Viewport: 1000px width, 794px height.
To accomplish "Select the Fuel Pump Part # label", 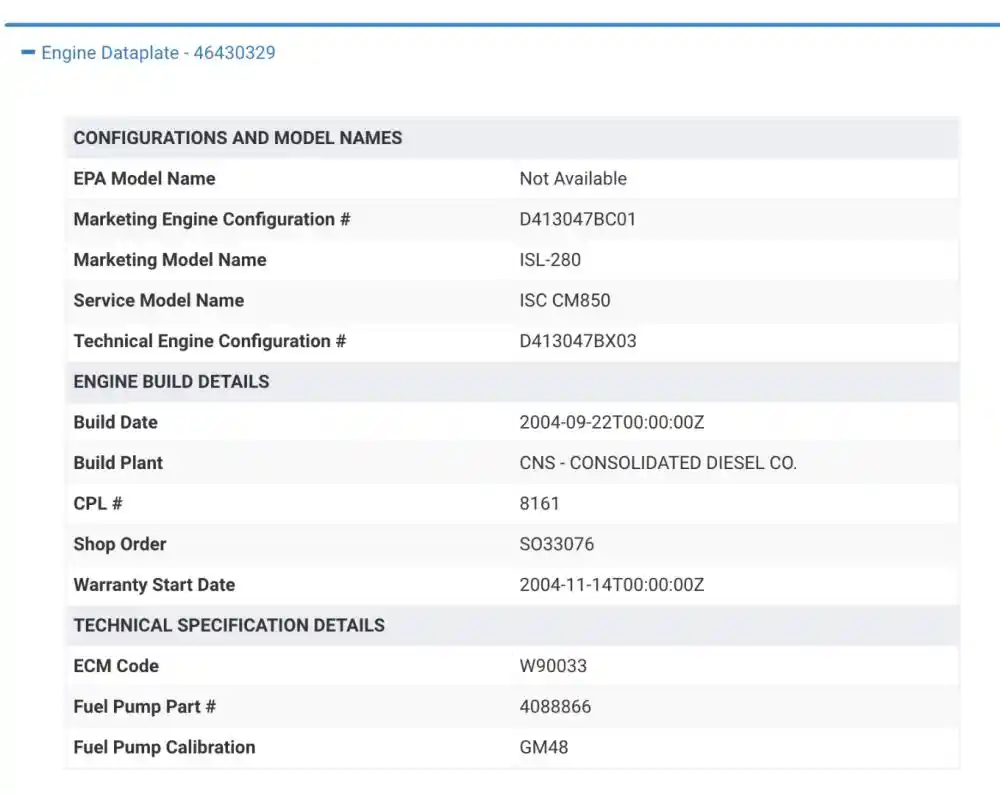I will pyautogui.click(x=145, y=707).
